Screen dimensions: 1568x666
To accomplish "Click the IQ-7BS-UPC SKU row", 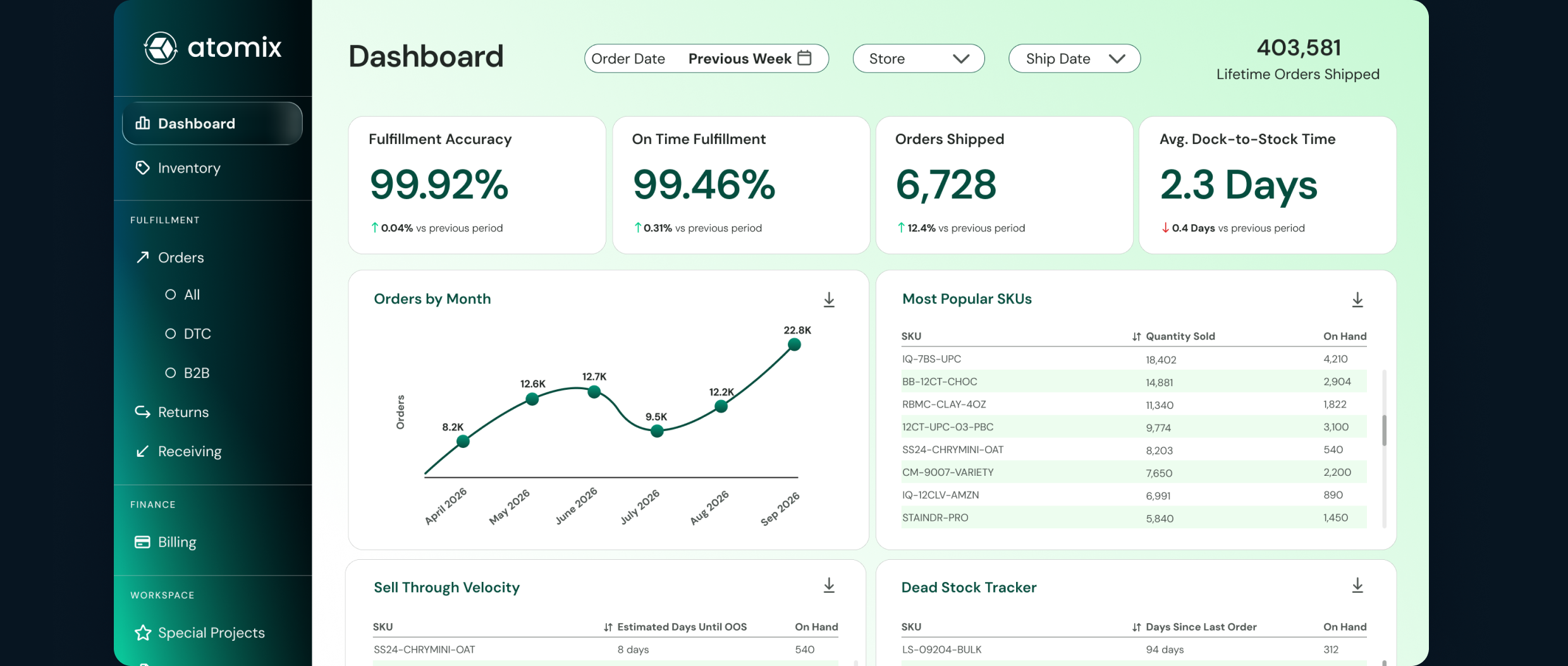I will point(1134,359).
